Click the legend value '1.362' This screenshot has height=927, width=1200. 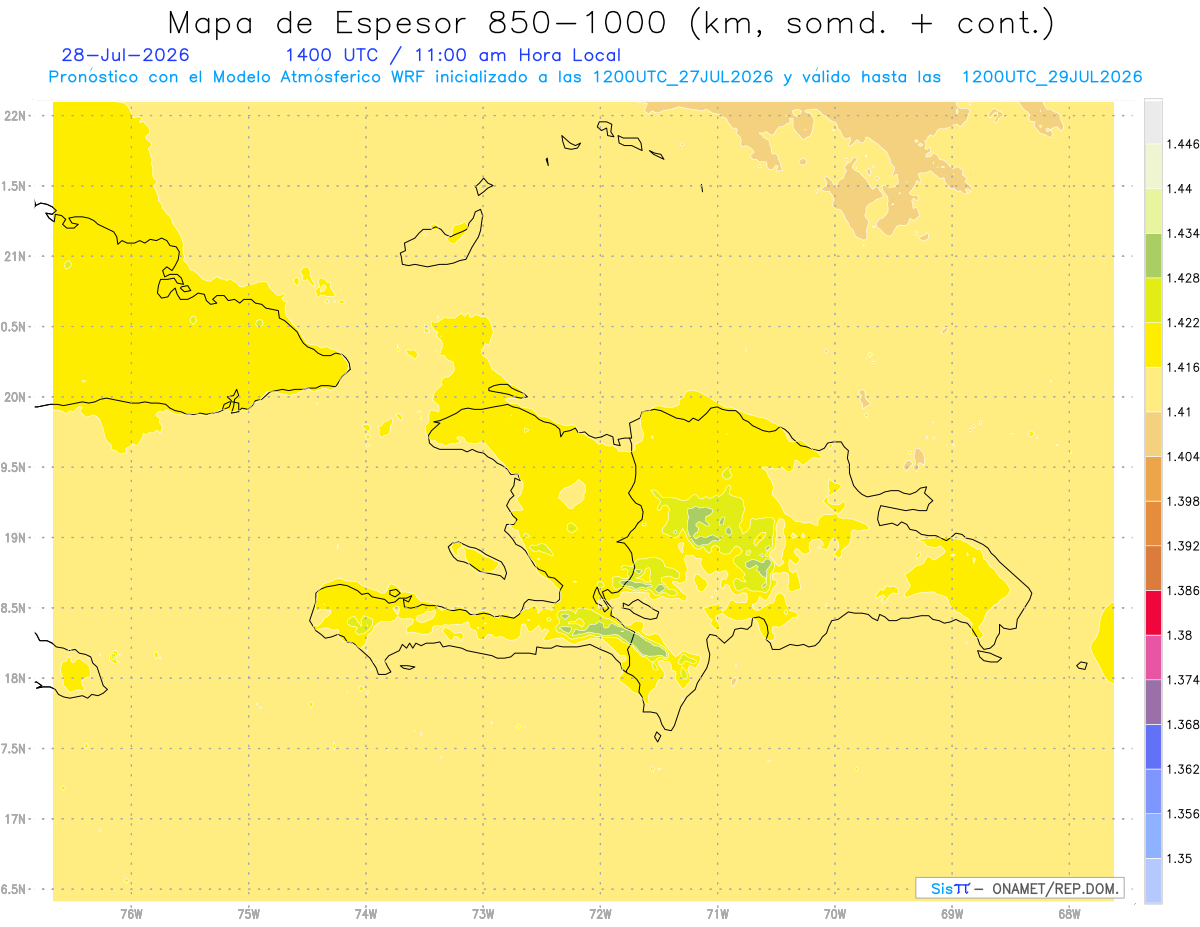1183,769
